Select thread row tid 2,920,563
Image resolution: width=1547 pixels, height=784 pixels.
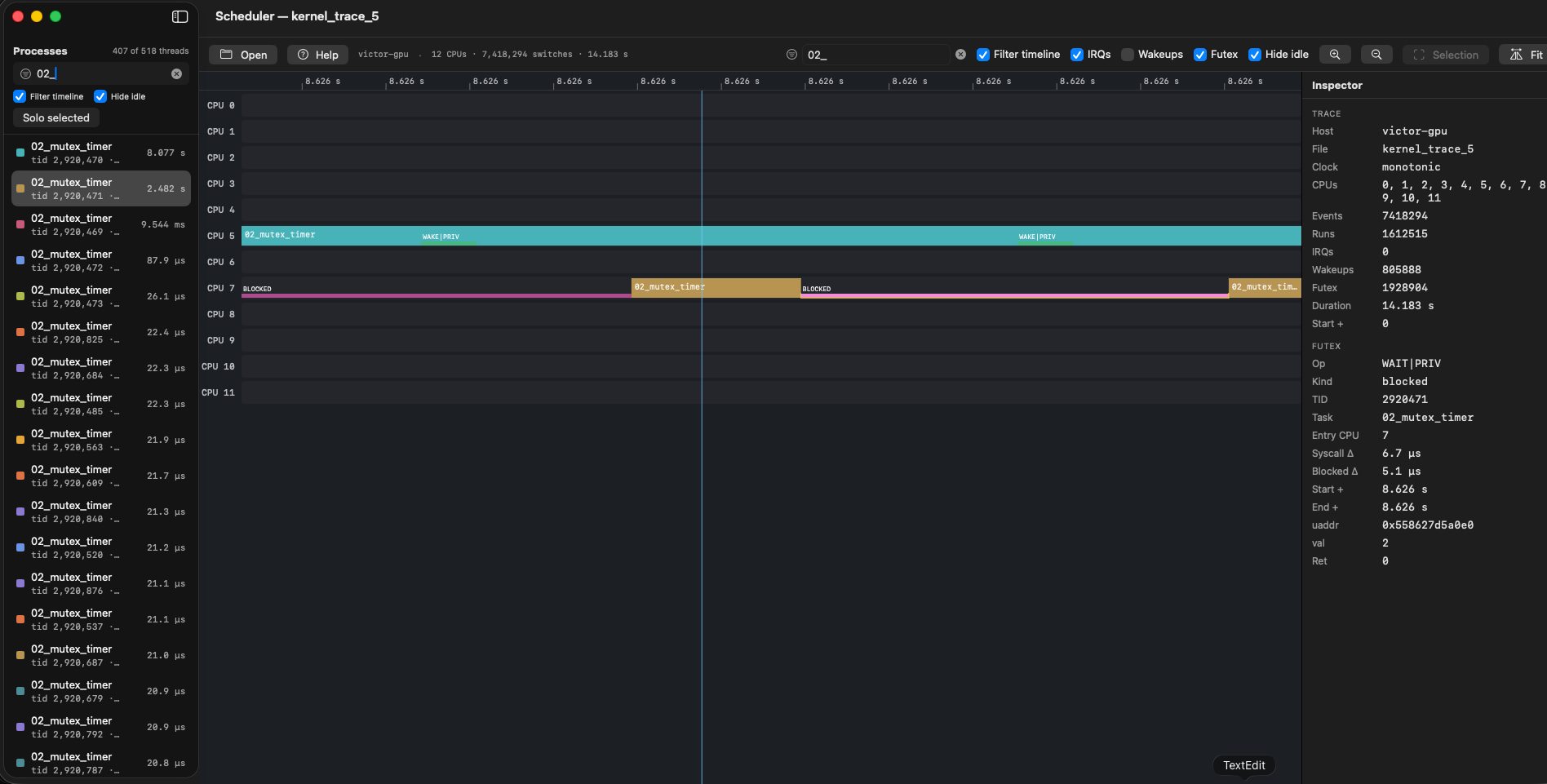tap(101, 440)
